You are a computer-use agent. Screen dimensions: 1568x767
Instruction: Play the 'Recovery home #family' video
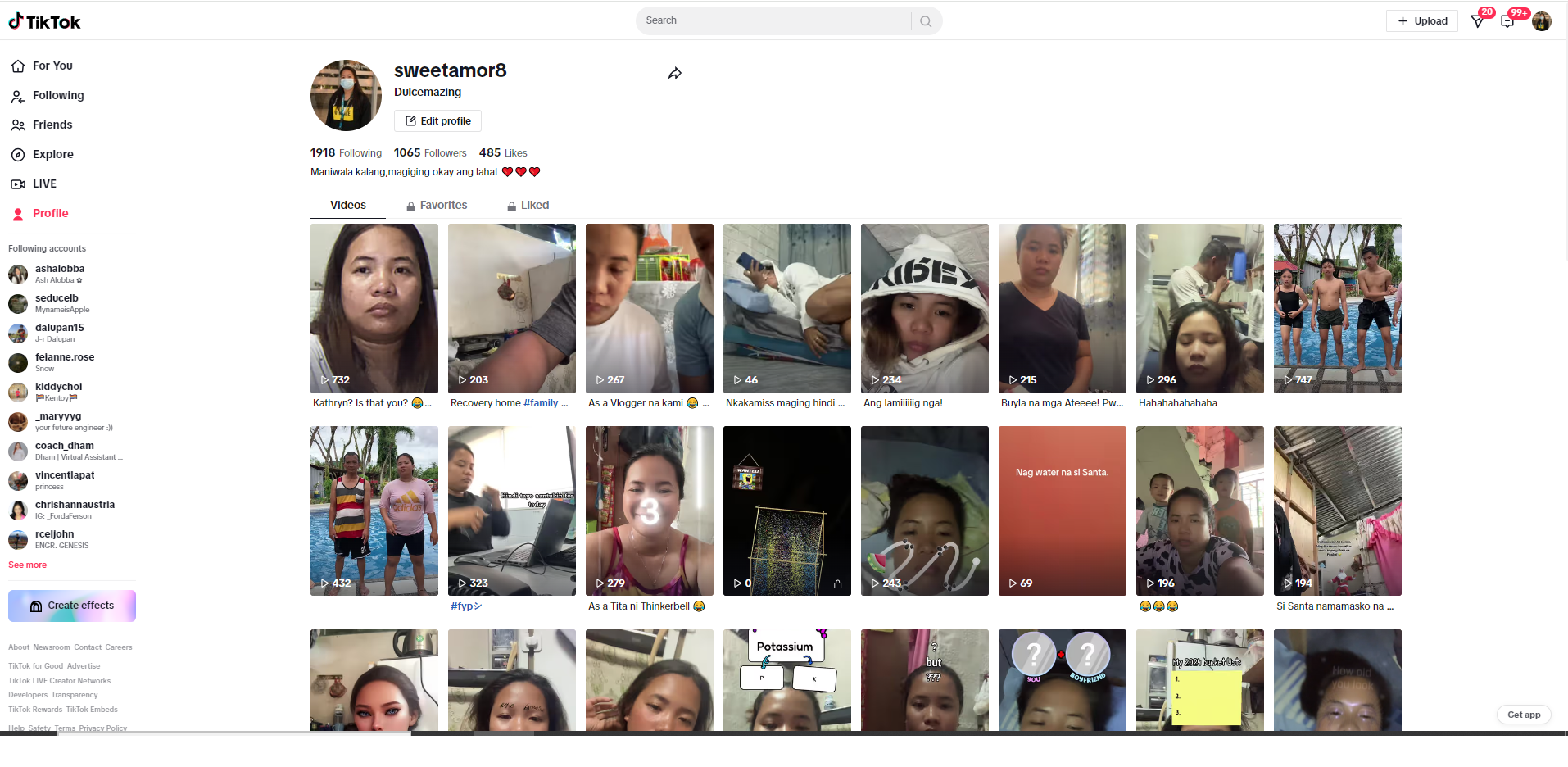pos(512,308)
